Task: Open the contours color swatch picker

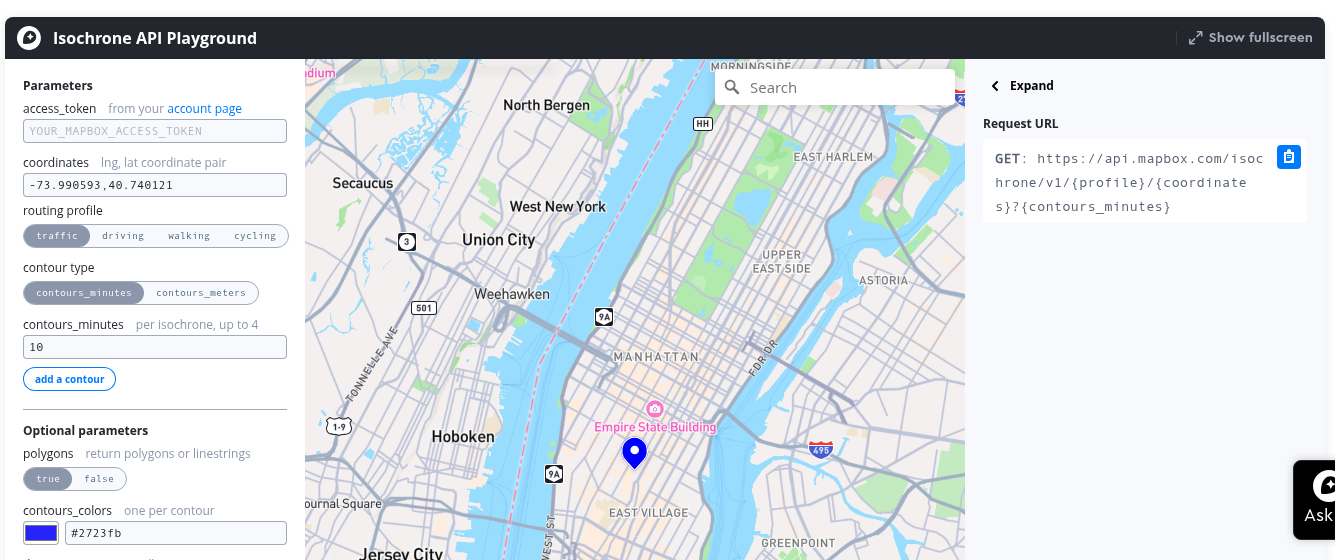Action: point(40,533)
